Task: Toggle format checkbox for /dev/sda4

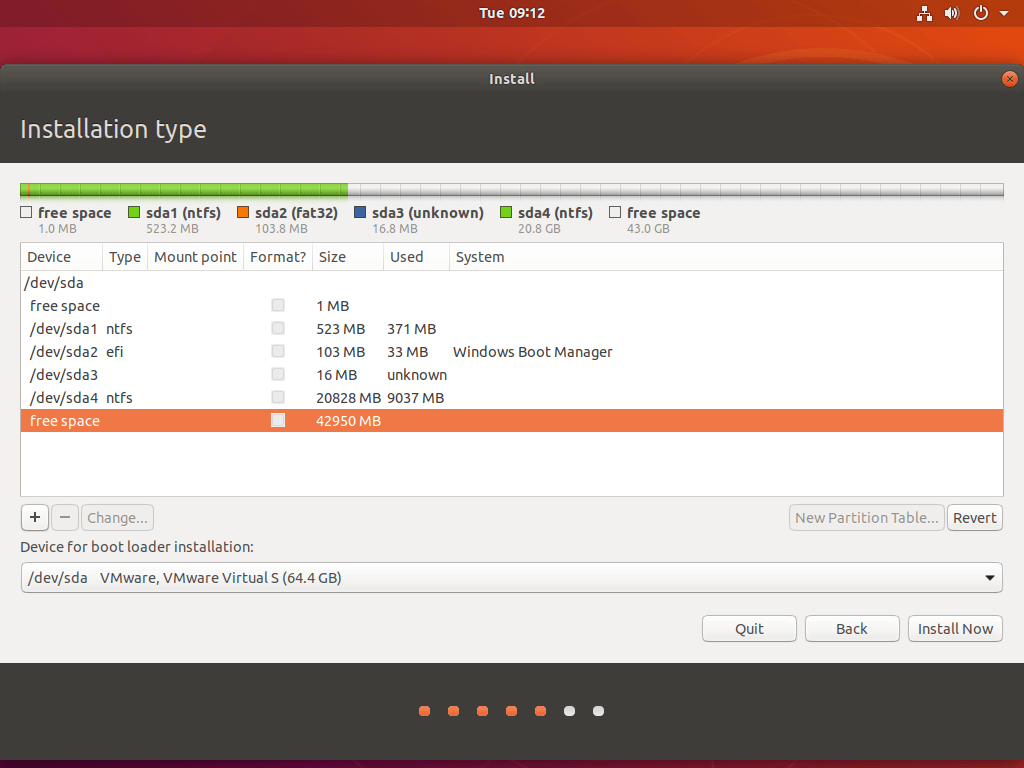Action: coord(278,398)
